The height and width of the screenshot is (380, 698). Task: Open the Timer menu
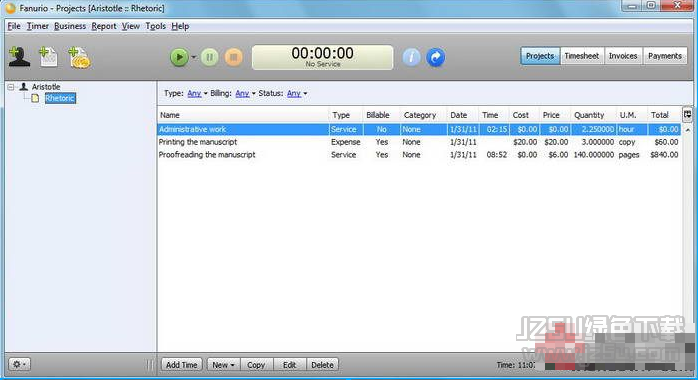37,26
